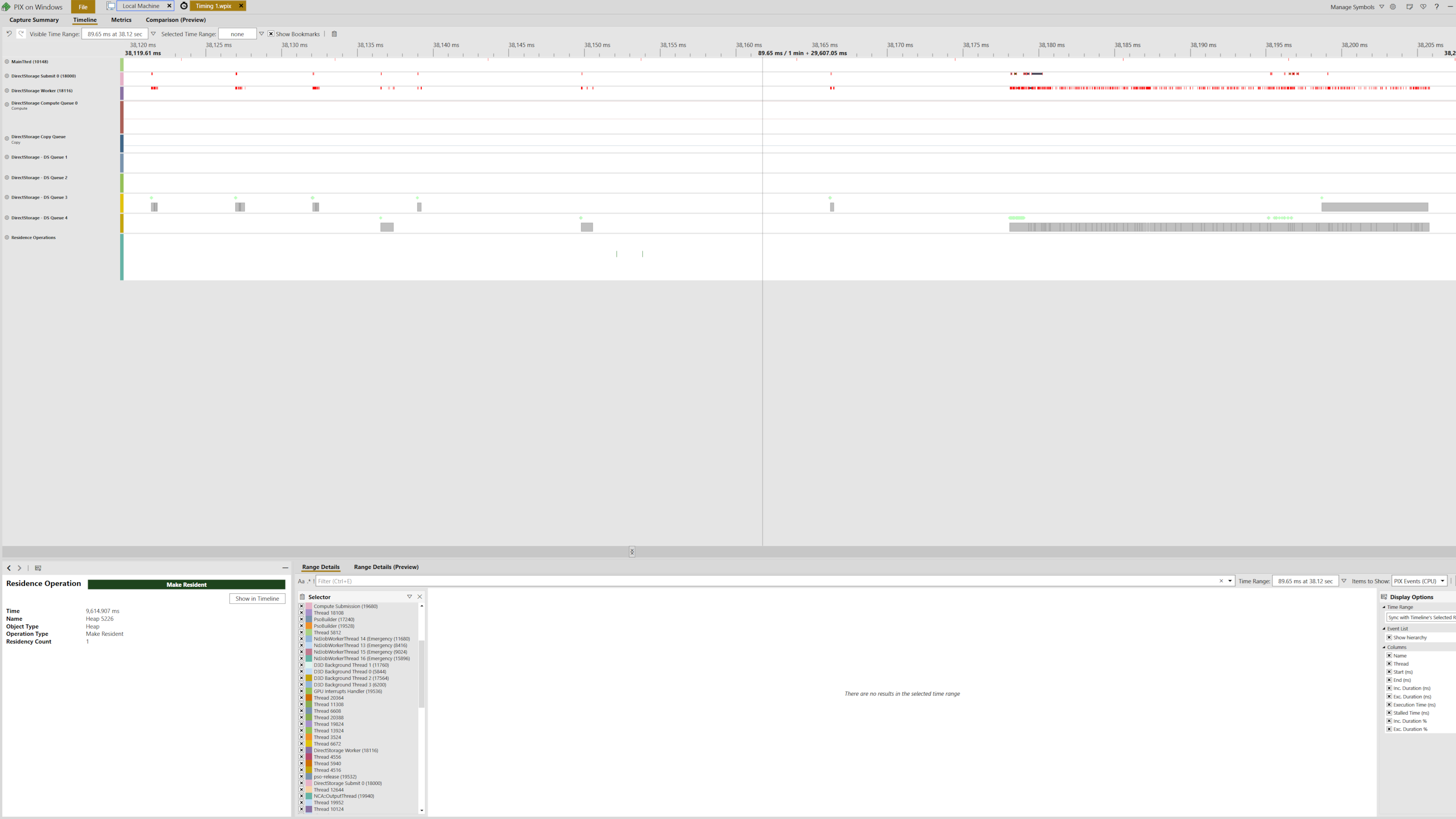Screen dimensions: 1456x819
Task: Open the Items to Show combo box
Action: (1419, 581)
